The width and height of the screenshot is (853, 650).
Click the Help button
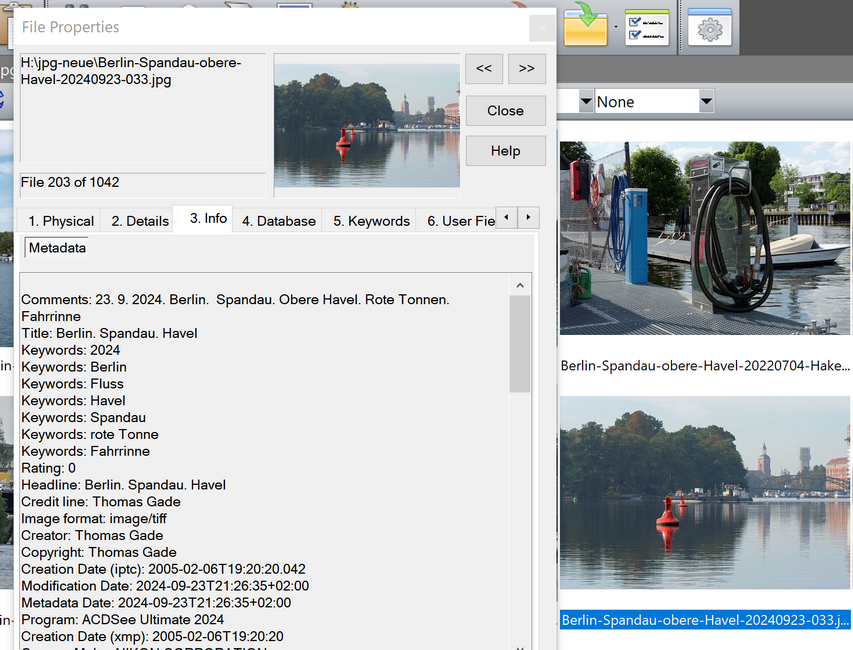[505, 151]
